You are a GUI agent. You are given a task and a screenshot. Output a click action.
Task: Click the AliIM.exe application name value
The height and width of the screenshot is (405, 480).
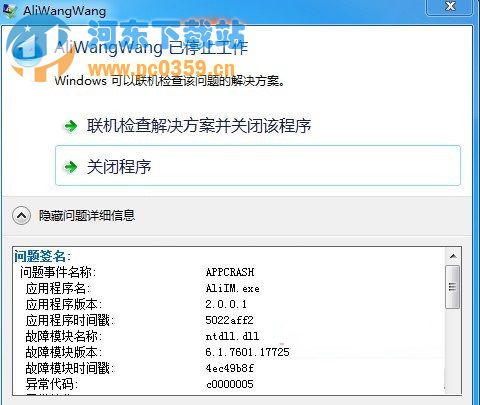point(232,288)
